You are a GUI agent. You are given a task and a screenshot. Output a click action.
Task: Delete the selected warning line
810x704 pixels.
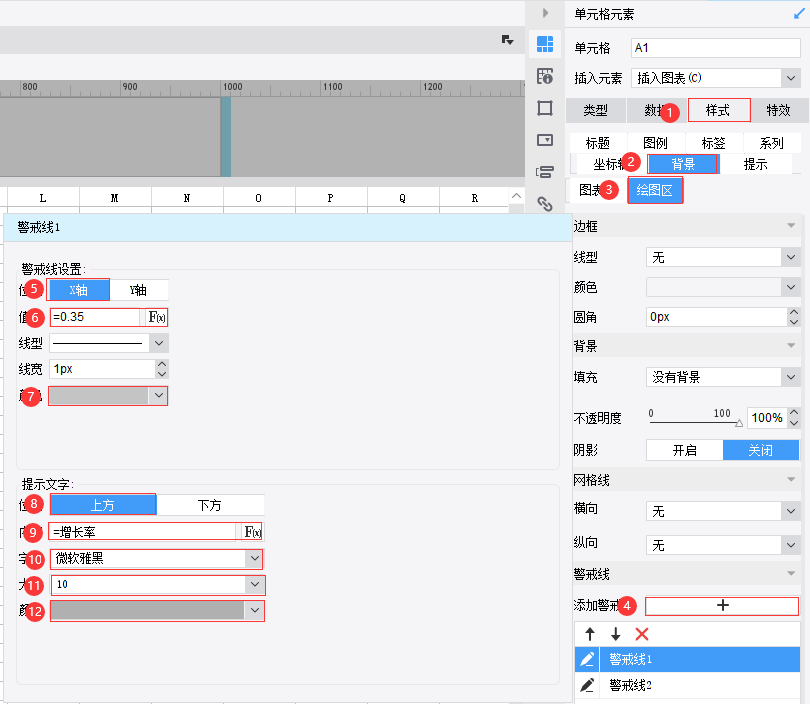642,634
